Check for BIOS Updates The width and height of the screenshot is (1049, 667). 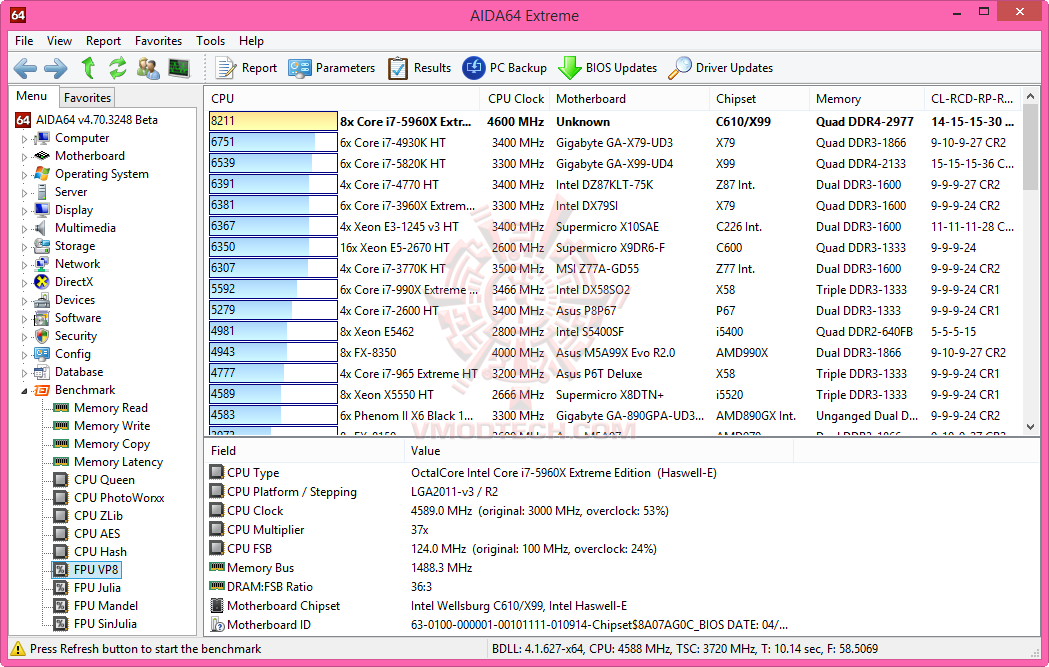(x=607, y=68)
